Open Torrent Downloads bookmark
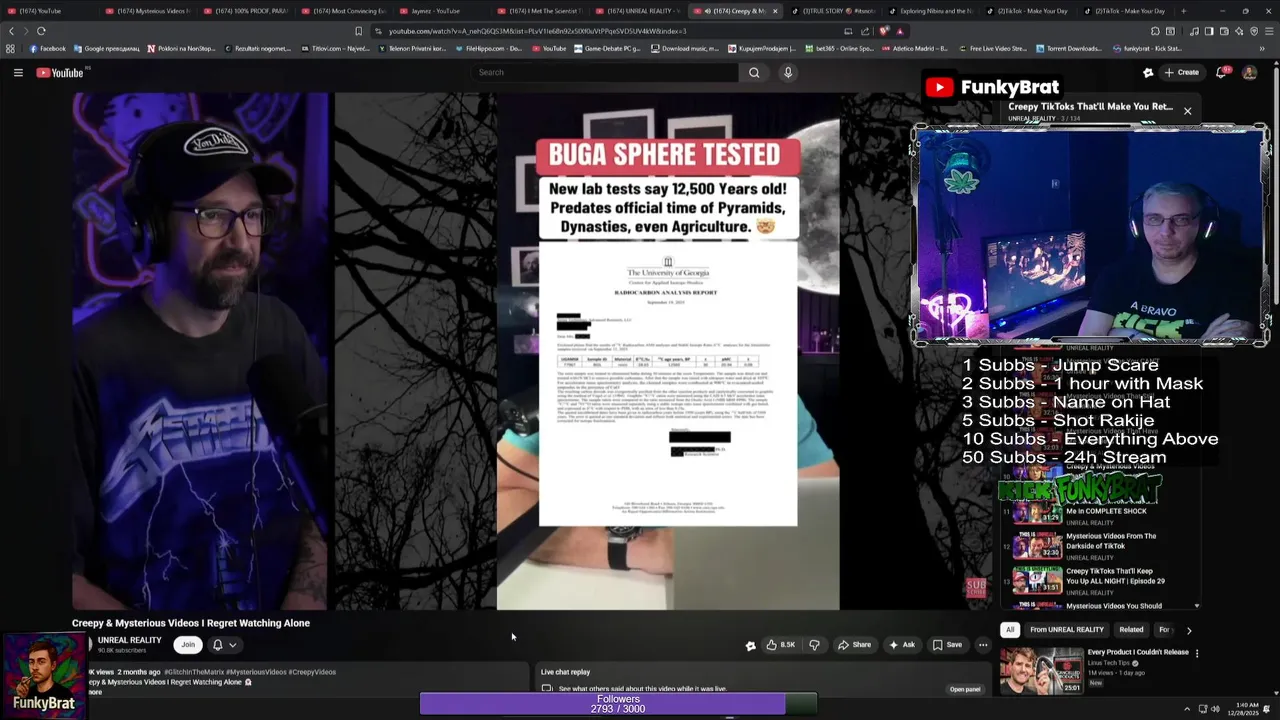Image resolution: width=1280 pixels, height=720 pixels. [1070, 48]
